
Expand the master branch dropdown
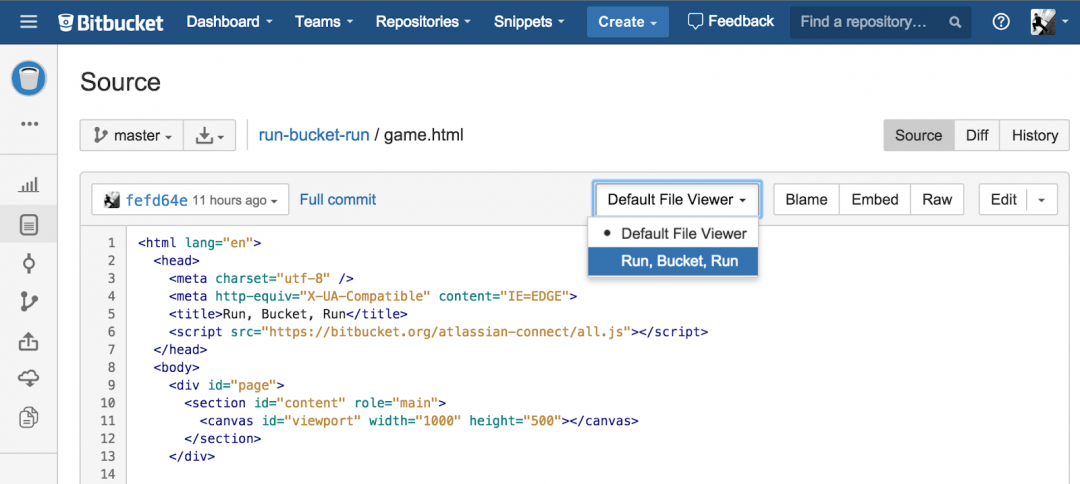(x=132, y=135)
